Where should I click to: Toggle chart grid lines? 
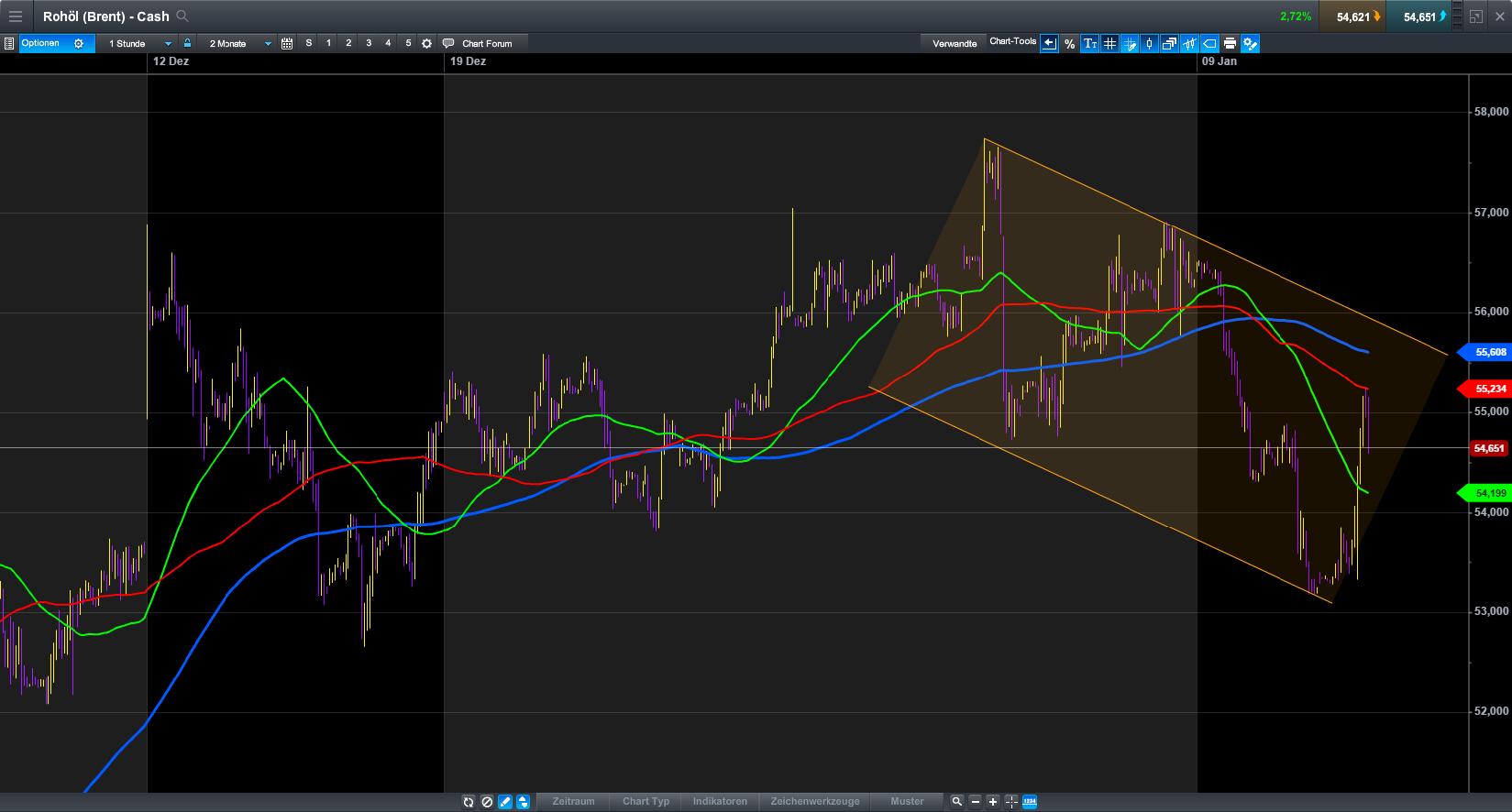coord(1109,43)
